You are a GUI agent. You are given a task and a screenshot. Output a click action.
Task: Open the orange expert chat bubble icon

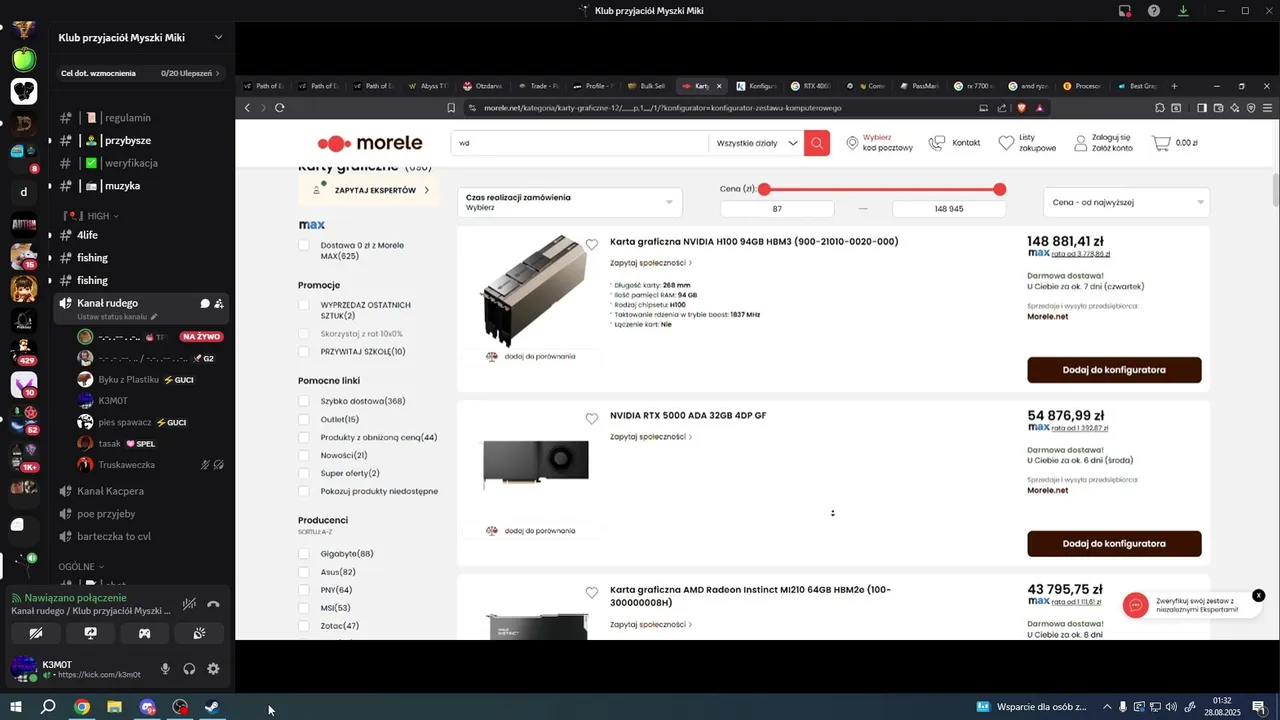1135,605
